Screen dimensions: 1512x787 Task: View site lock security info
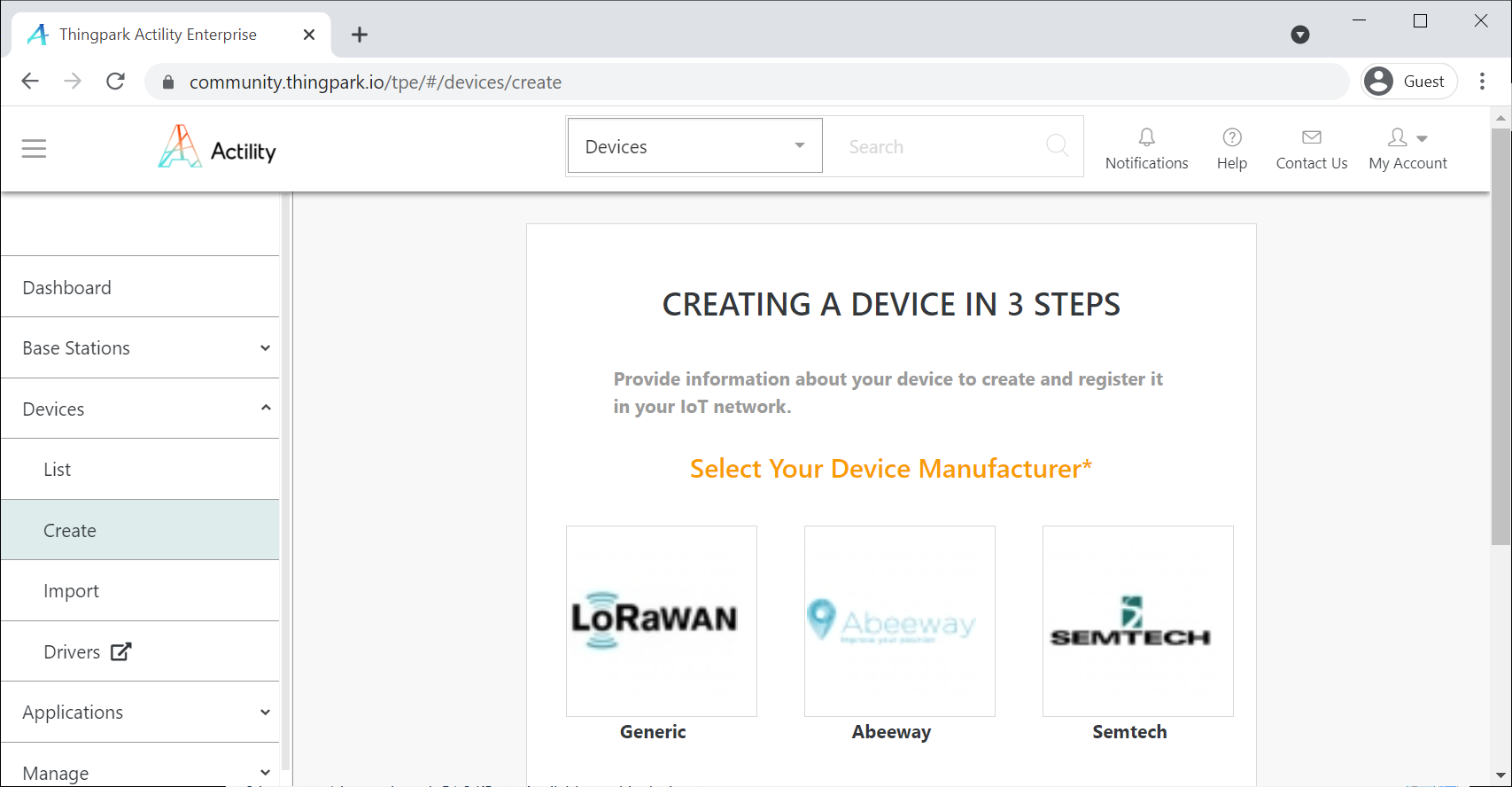point(168,82)
